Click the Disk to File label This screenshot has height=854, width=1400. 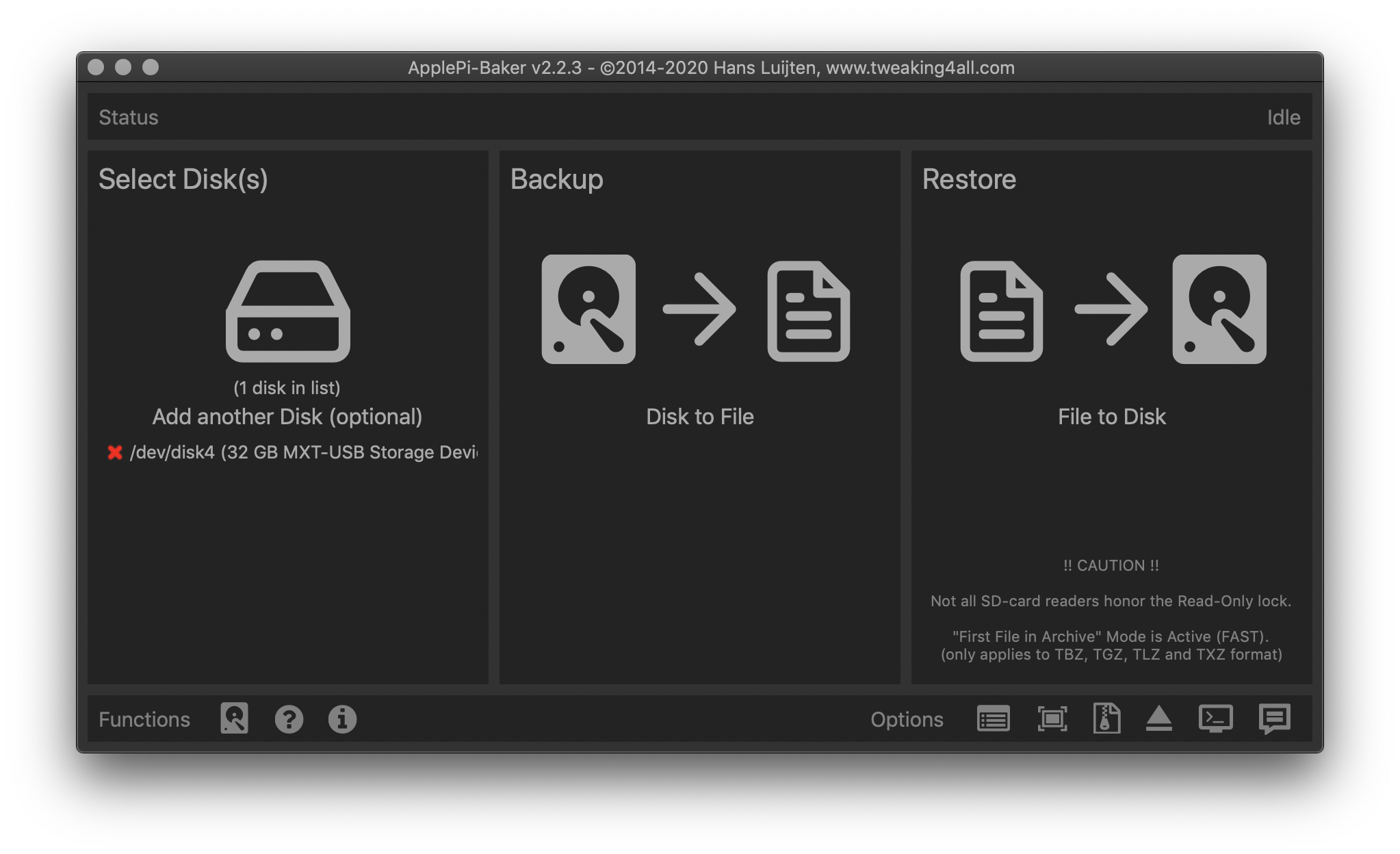click(x=700, y=417)
